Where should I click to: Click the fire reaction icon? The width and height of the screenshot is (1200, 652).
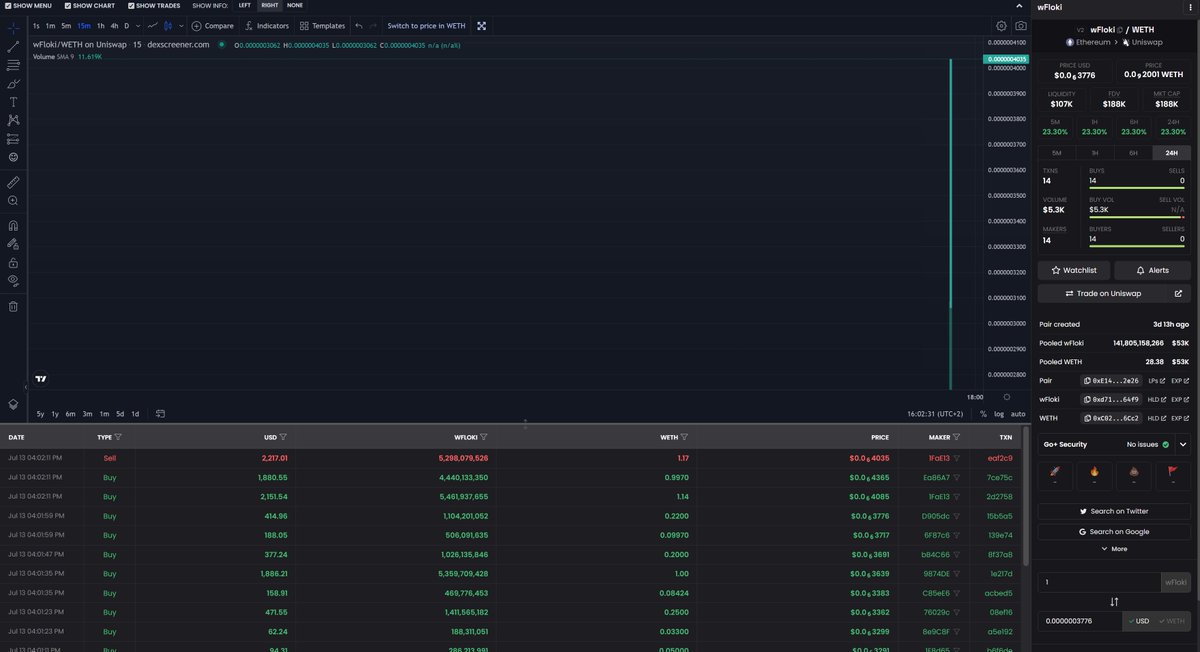click(x=1094, y=472)
